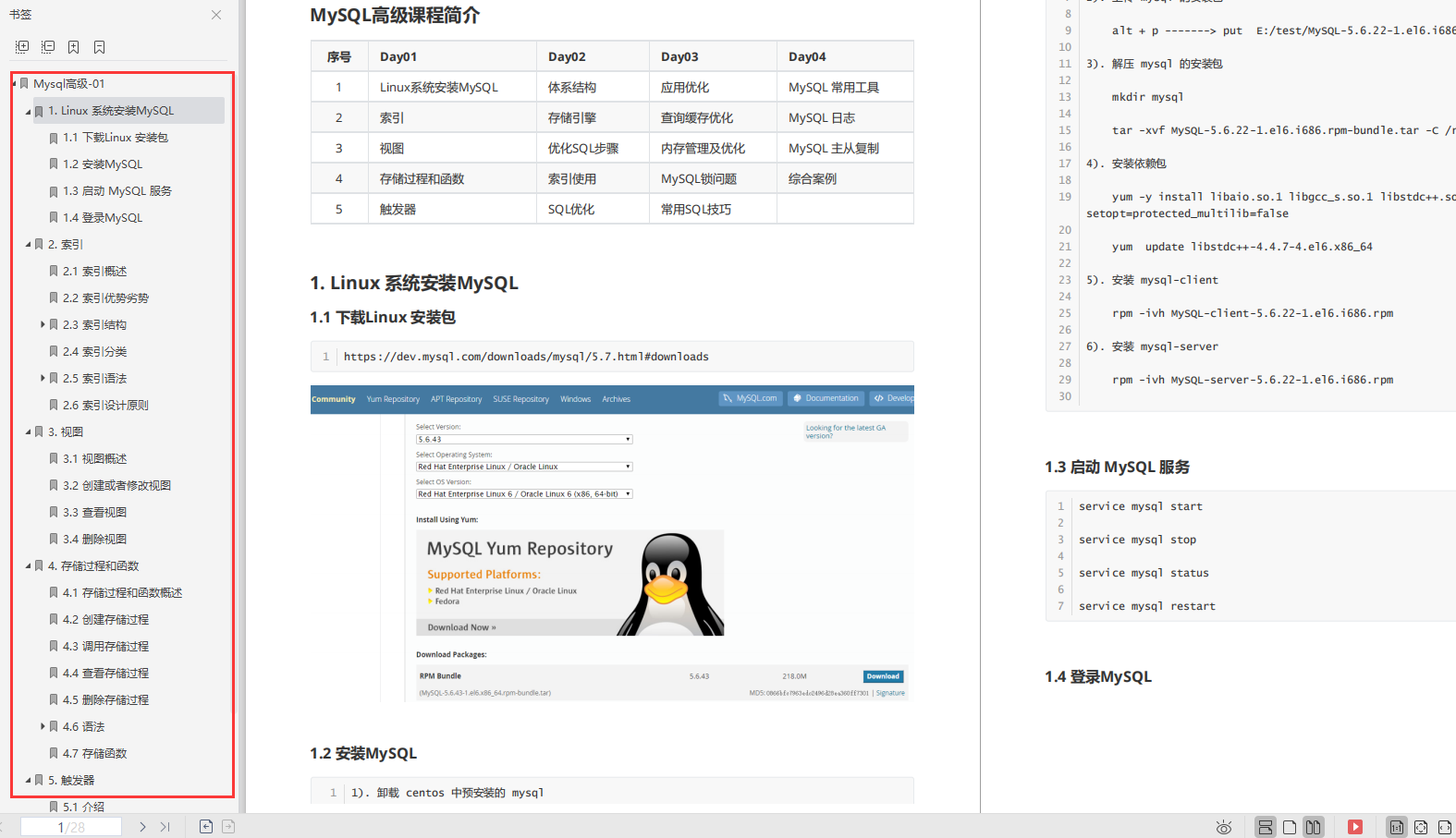Open bookmark 1.4 登录MySQL
The height and width of the screenshot is (838, 1456).
[103, 218]
